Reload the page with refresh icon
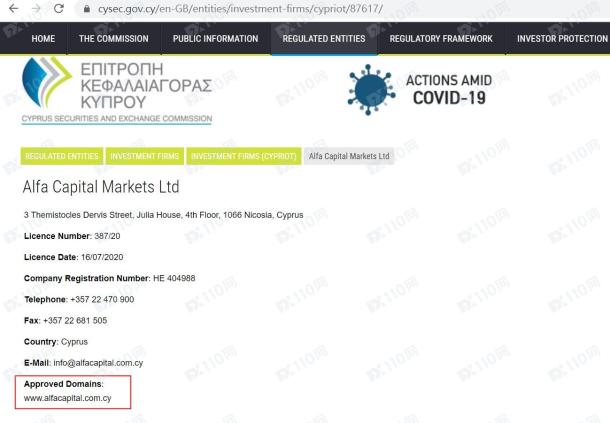The image size is (610, 423). (x=59, y=8)
